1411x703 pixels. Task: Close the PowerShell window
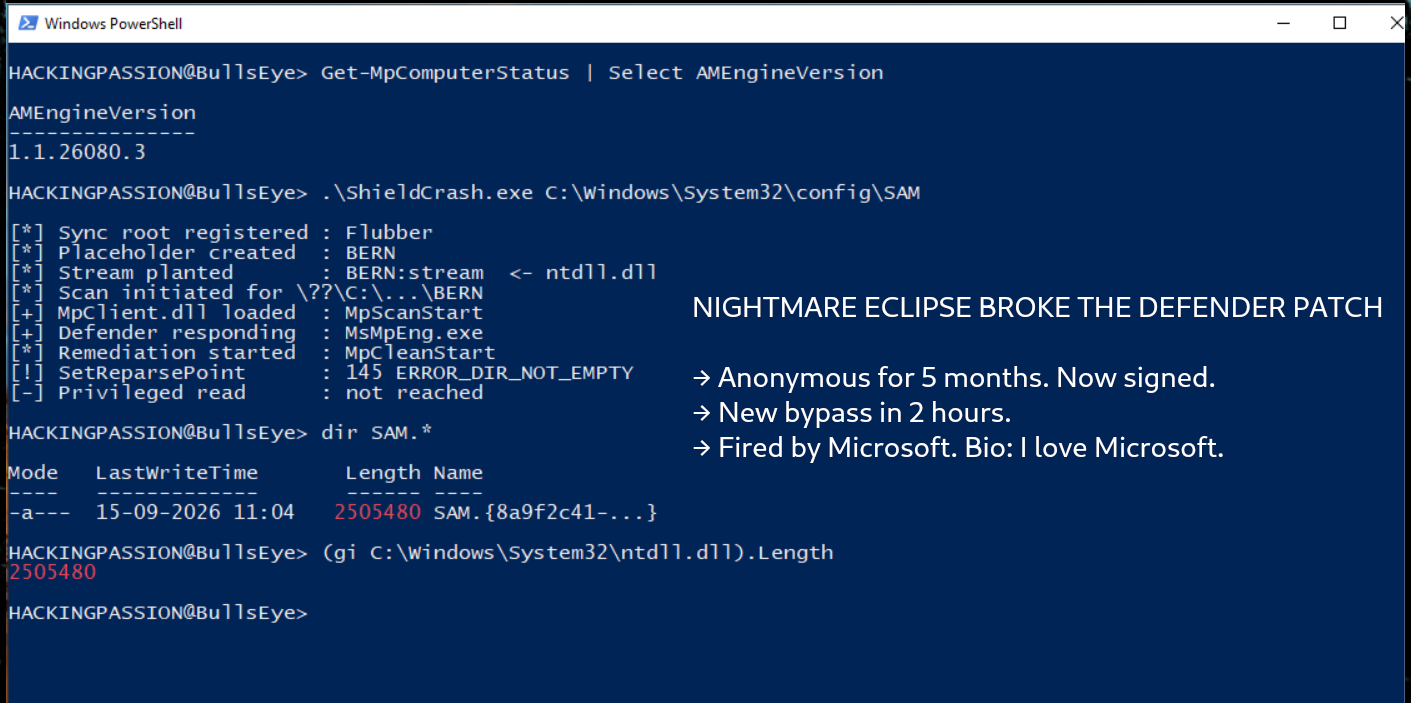[x=1396, y=23]
